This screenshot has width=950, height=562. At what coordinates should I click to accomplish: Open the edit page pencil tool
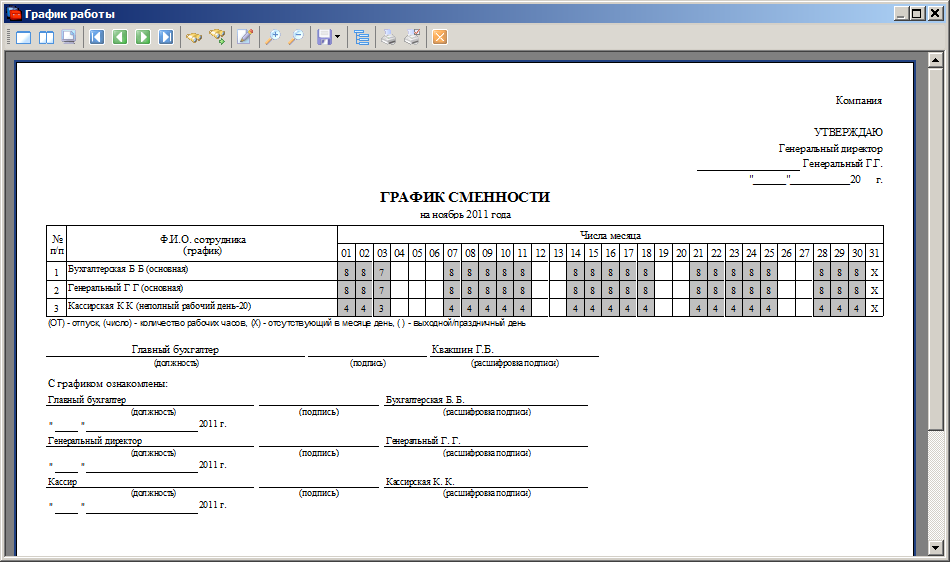pos(245,38)
